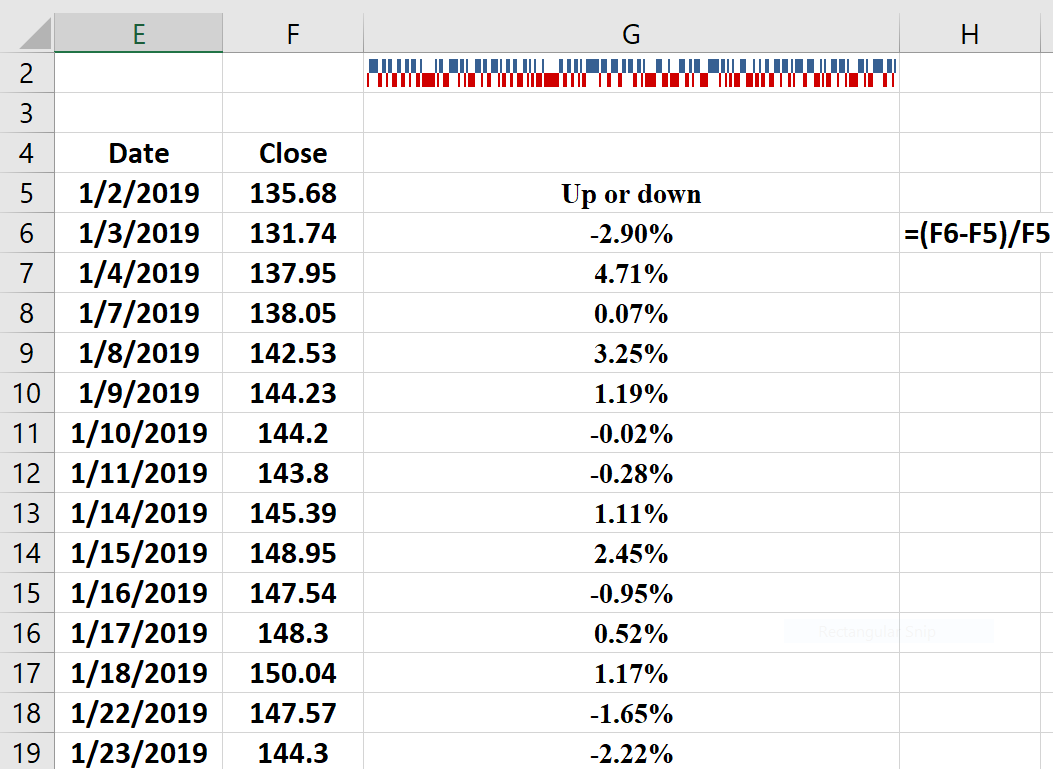Image resolution: width=1053 pixels, height=769 pixels.
Task: Click date cell 1/2/2019
Action: (139, 193)
